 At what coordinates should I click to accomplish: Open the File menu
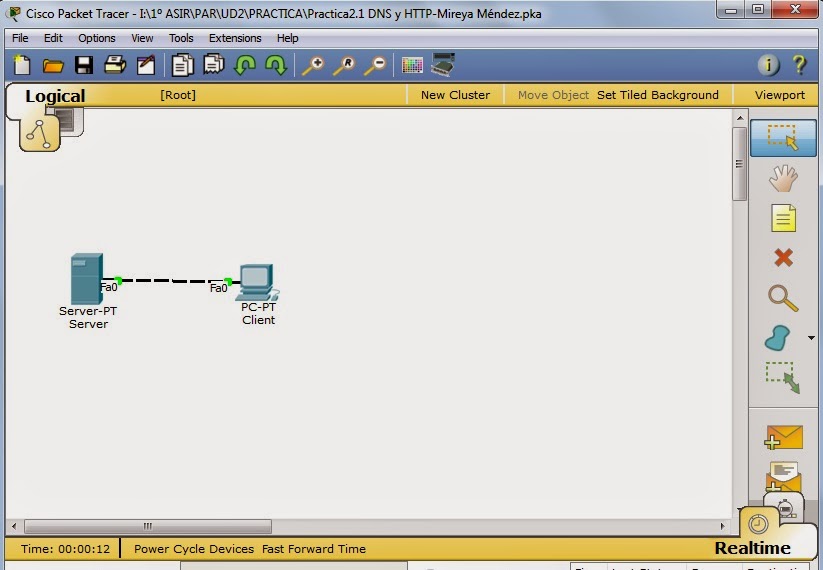pyautogui.click(x=20, y=38)
